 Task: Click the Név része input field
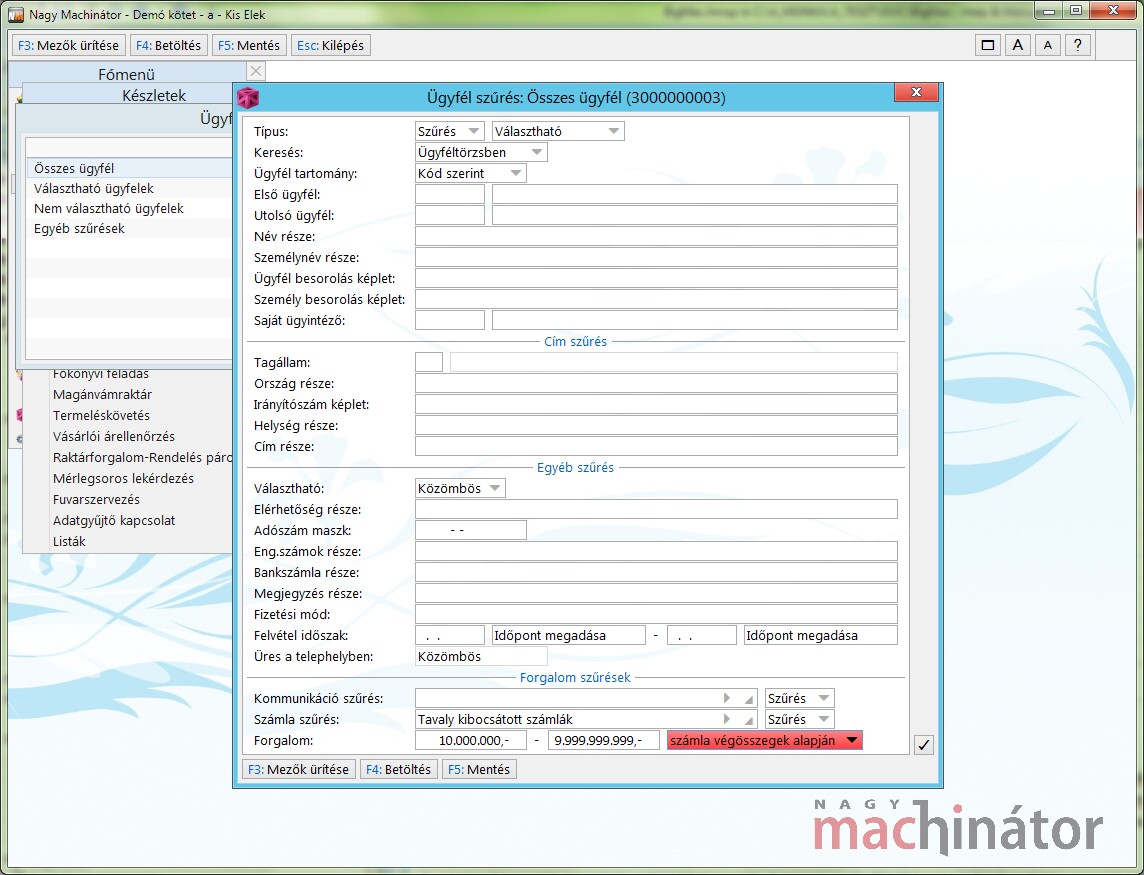point(656,237)
